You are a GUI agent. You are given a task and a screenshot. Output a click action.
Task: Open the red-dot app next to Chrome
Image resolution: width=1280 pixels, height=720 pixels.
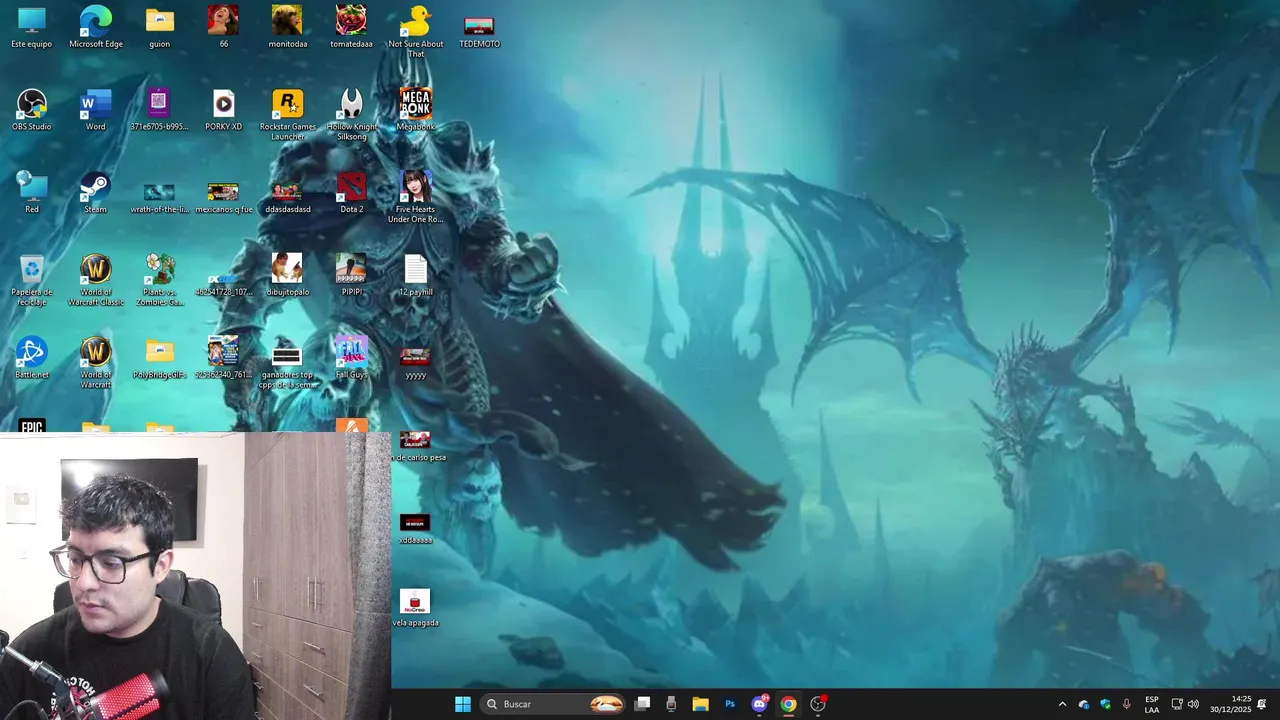coord(818,704)
